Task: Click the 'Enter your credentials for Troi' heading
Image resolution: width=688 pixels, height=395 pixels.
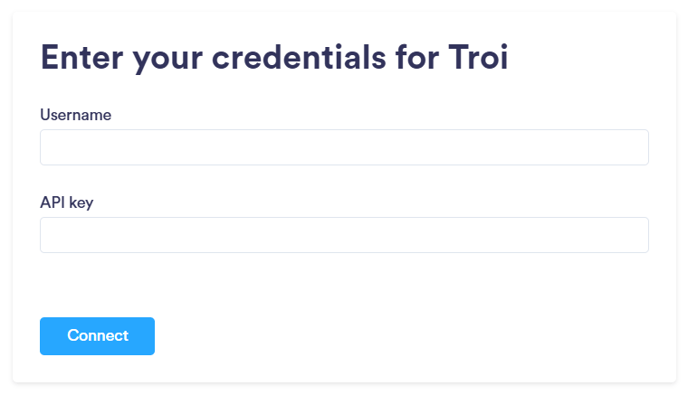Action: tap(274, 57)
